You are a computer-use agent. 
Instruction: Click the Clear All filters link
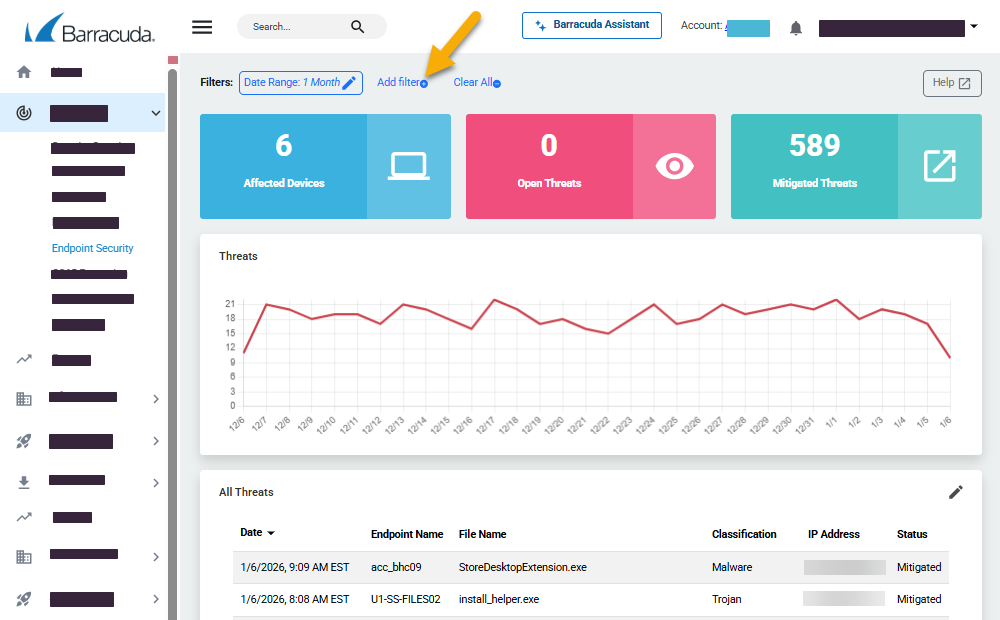(x=475, y=83)
